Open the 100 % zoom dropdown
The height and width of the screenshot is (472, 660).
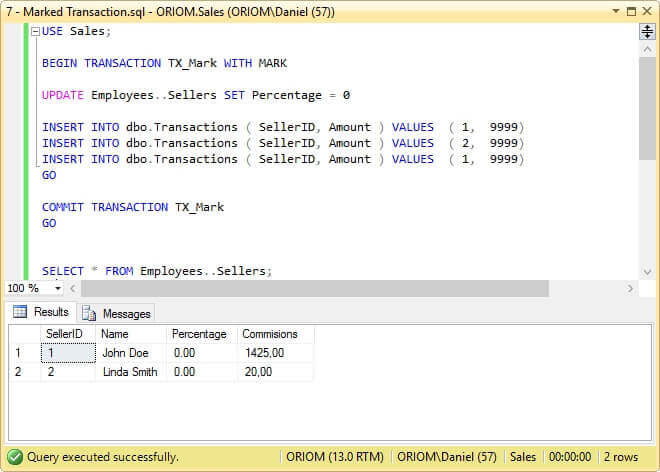[x=58, y=288]
